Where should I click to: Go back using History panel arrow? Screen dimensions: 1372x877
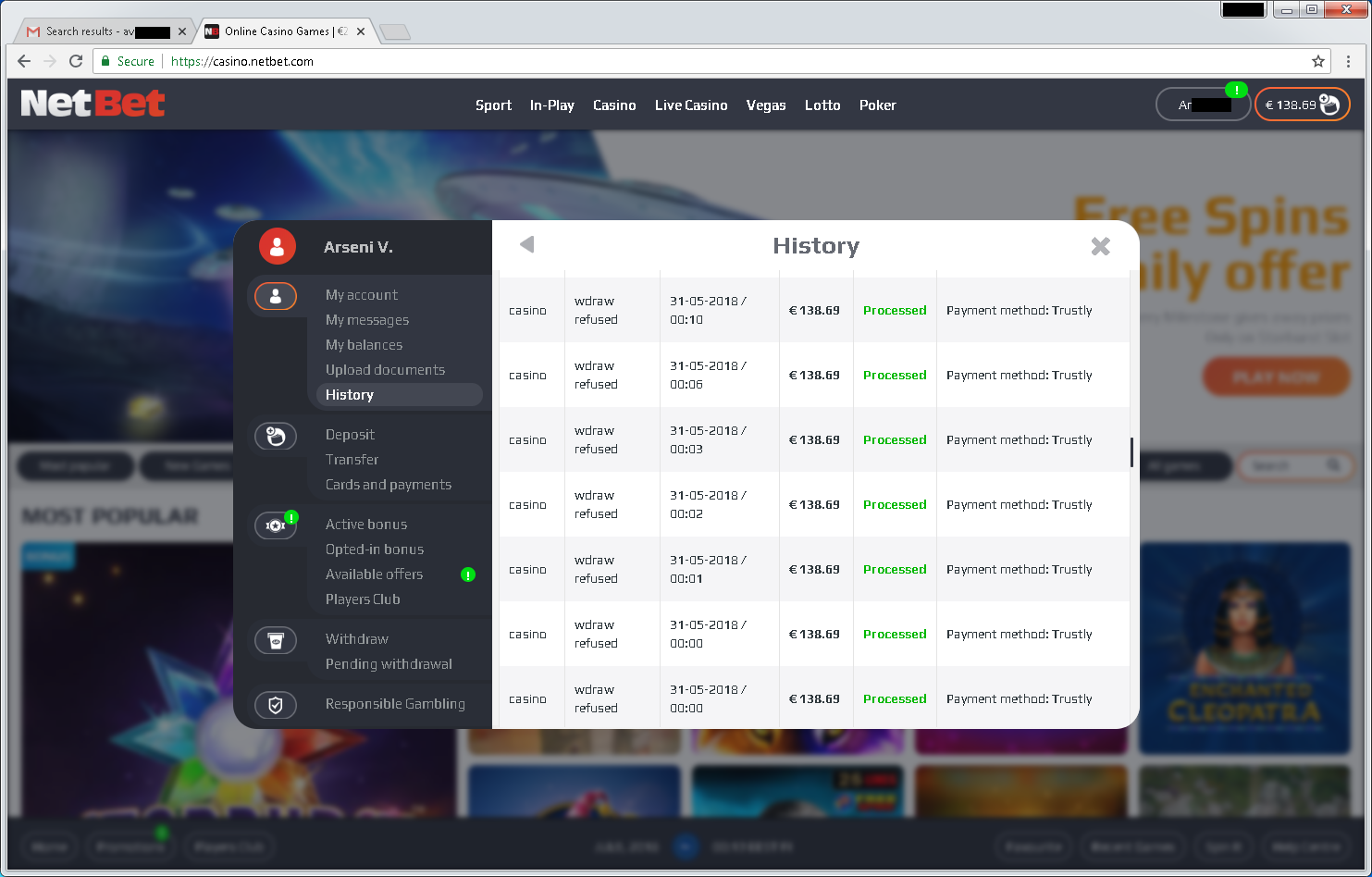(527, 244)
